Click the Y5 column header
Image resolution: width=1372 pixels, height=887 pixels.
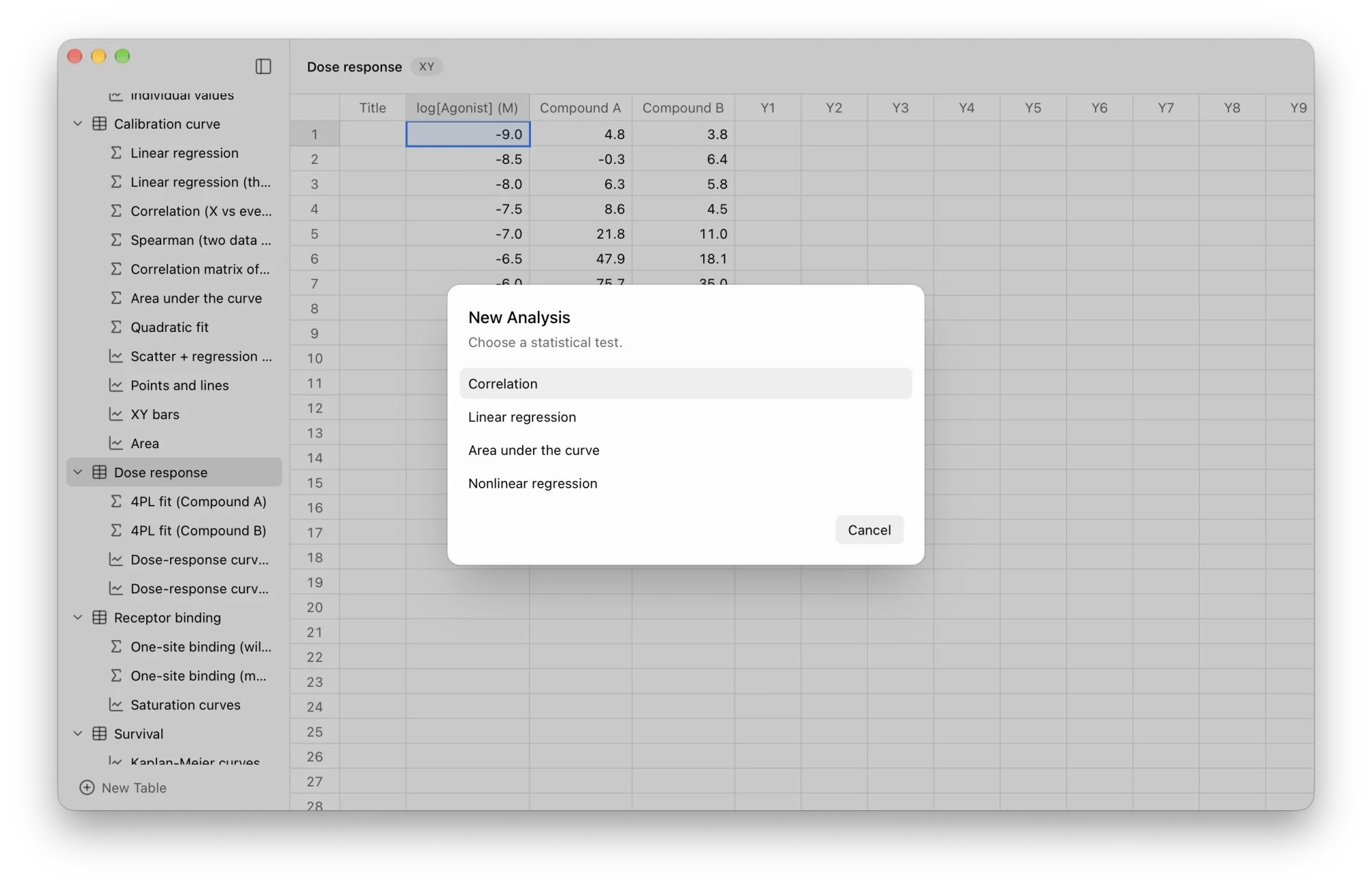(1033, 108)
